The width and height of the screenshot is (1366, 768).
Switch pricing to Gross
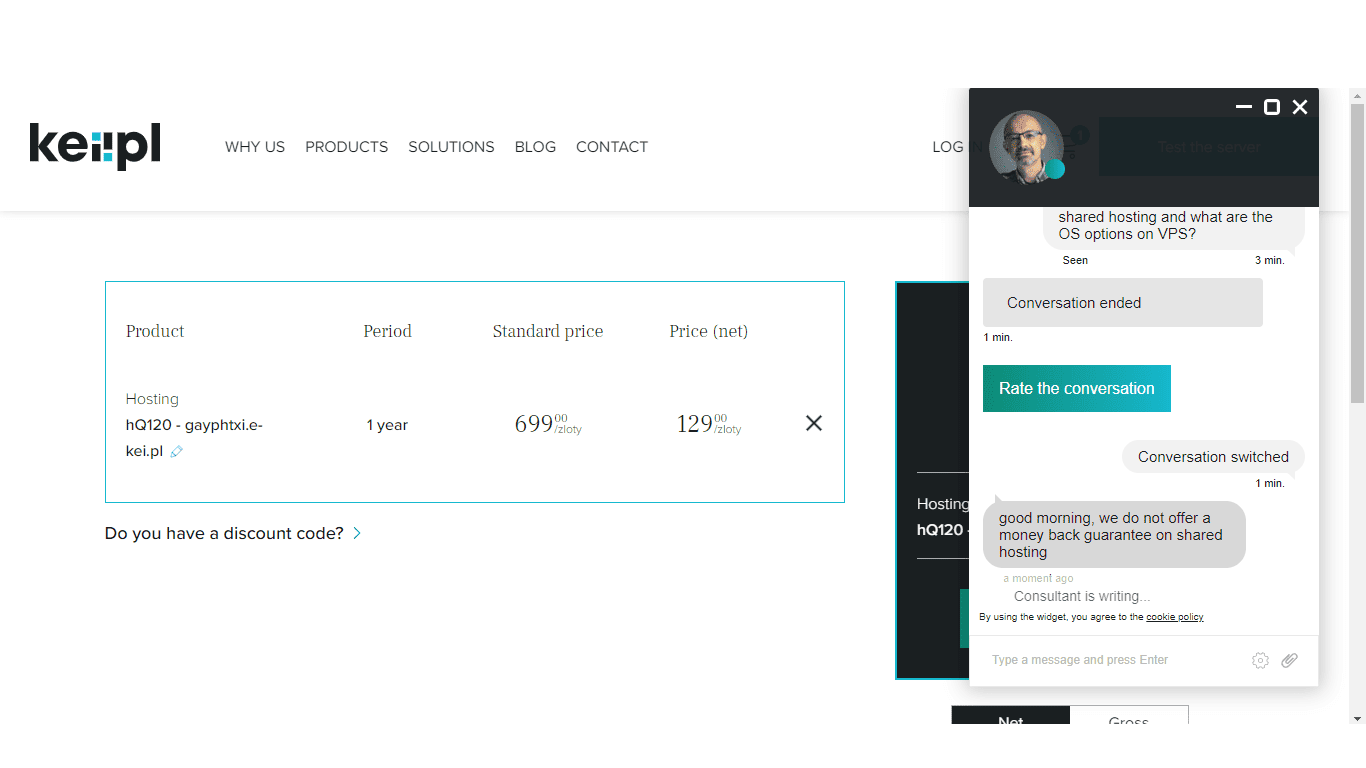pos(1129,716)
